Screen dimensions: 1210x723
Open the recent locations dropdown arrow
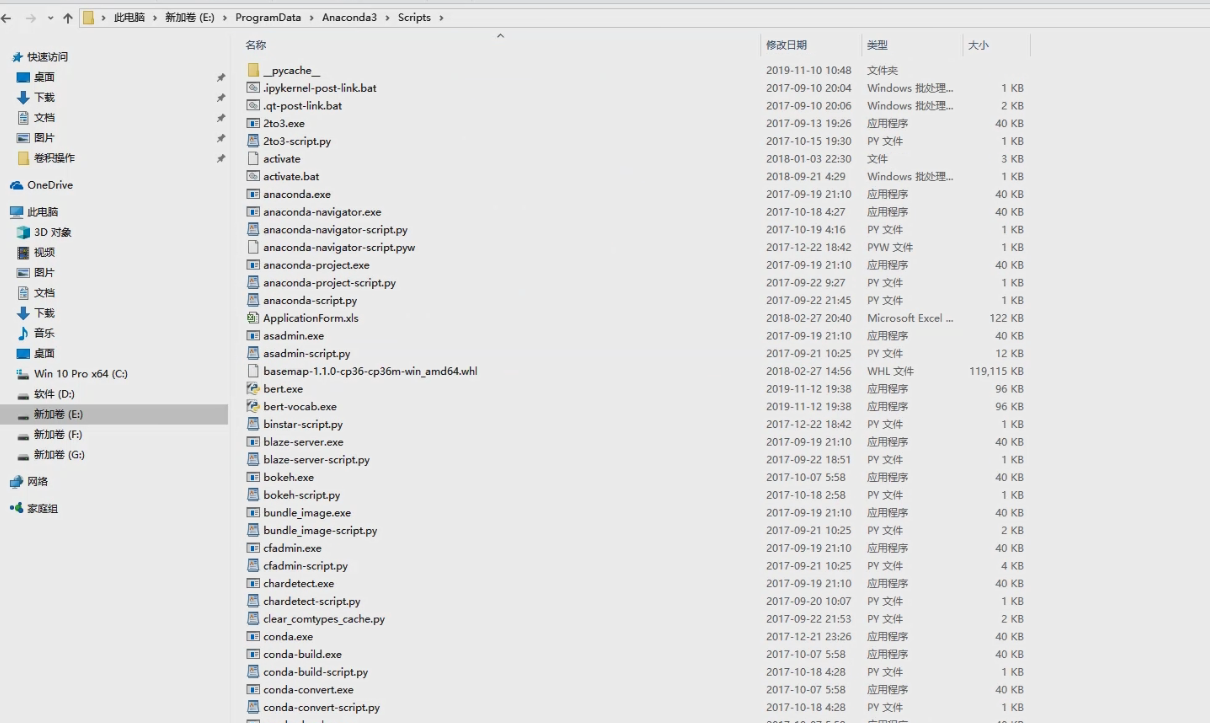(x=50, y=18)
